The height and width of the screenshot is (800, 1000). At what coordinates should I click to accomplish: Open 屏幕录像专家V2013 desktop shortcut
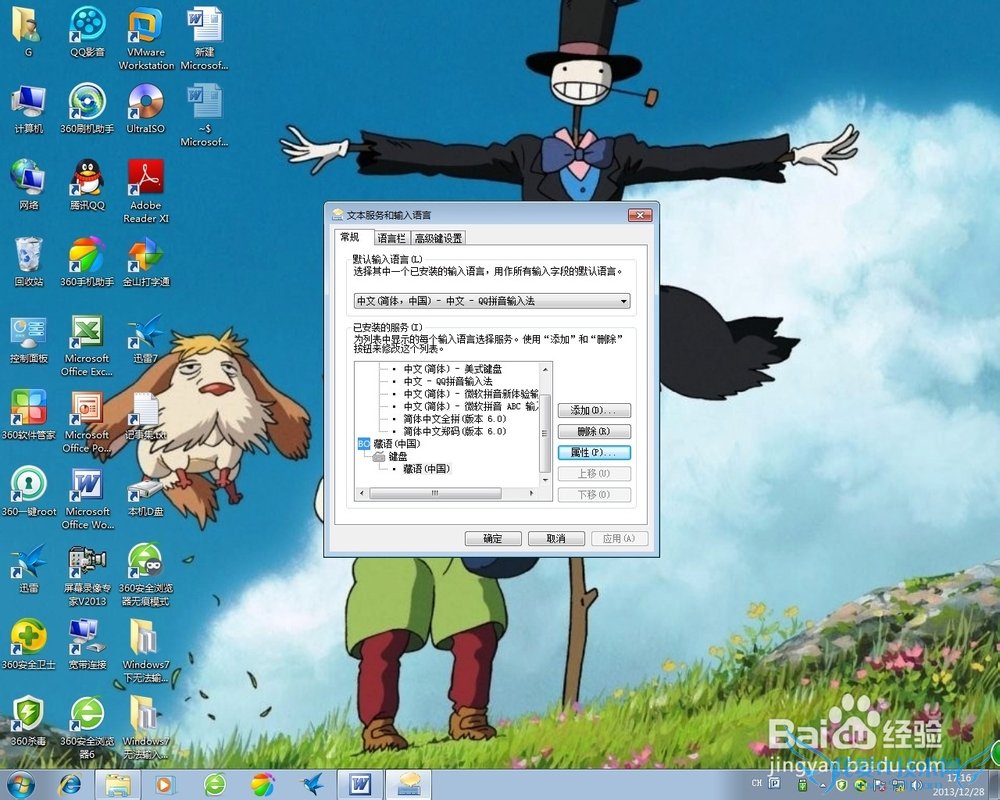pos(87,575)
